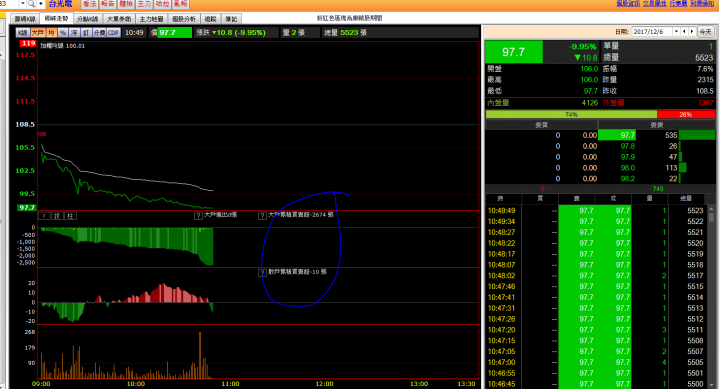Click the ? icon beside 大戶進出 label

click(x=198, y=215)
